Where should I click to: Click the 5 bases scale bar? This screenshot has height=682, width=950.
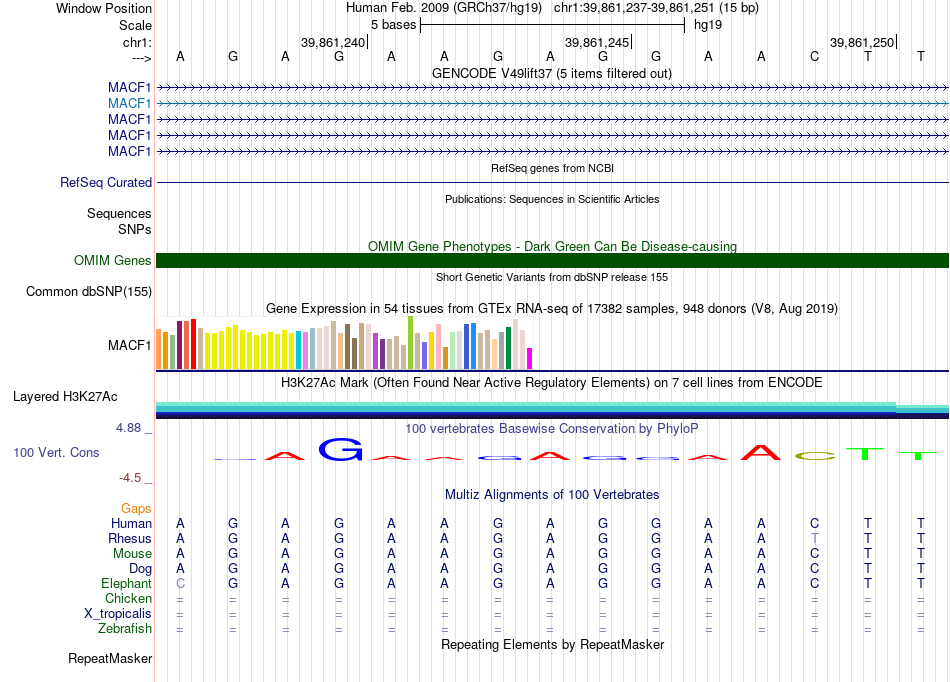pyautogui.click(x=552, y=25)
